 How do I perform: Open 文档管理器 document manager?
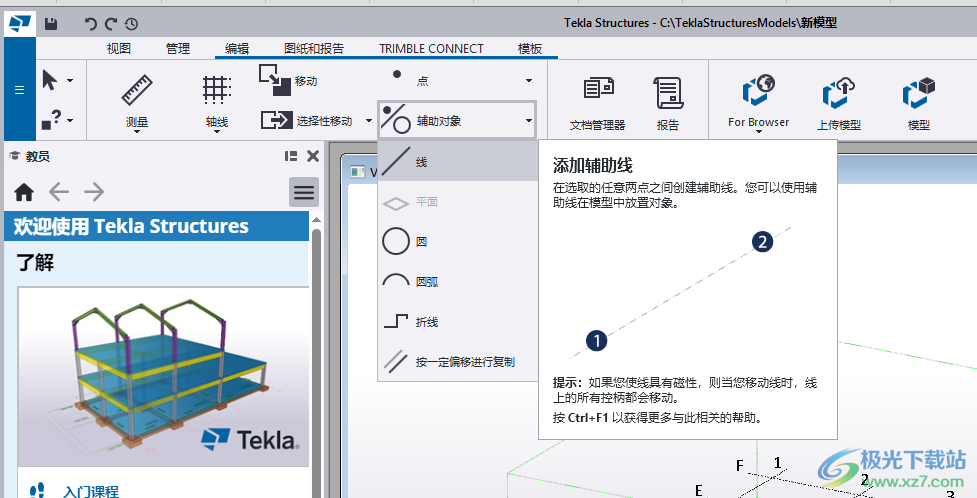598,89
